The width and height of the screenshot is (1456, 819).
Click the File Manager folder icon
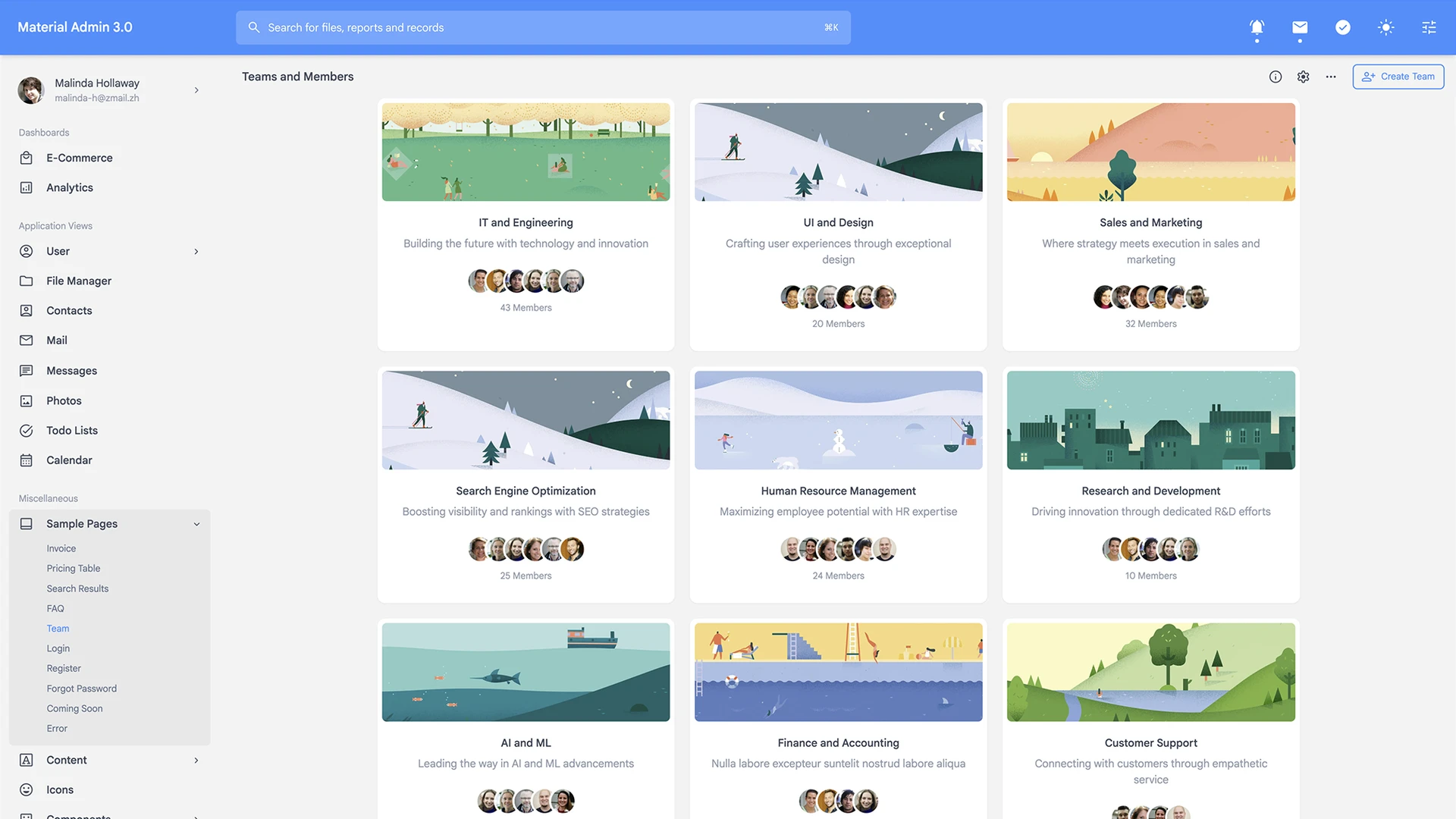pyautogui.click(x=27, y=281)
